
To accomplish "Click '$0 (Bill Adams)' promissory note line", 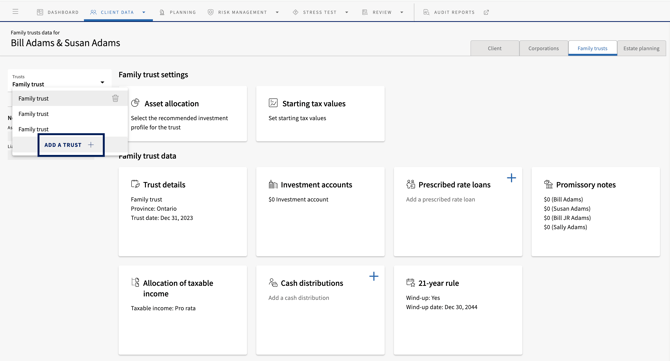I will pos(563,200).
